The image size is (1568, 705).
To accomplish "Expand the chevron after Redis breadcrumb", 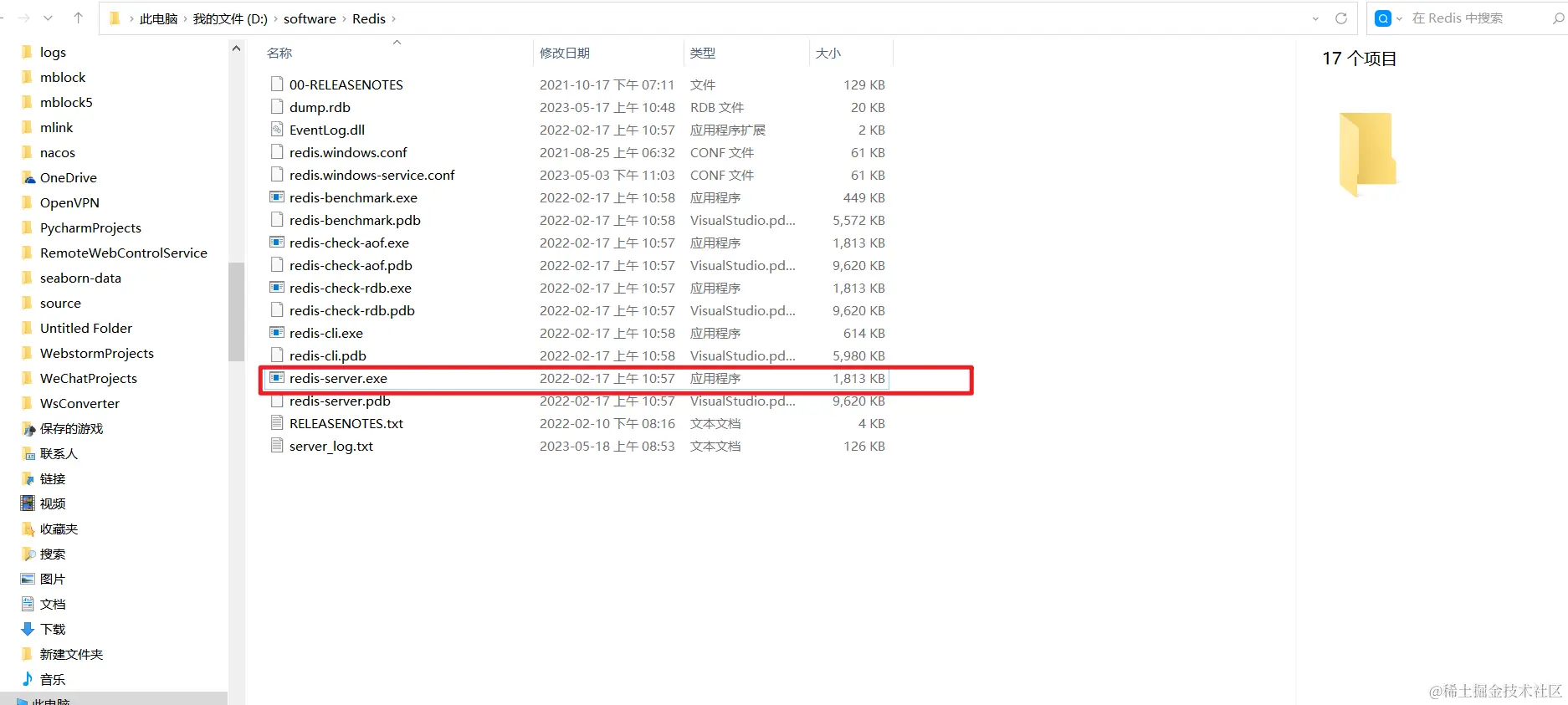I will click(394, 18).
